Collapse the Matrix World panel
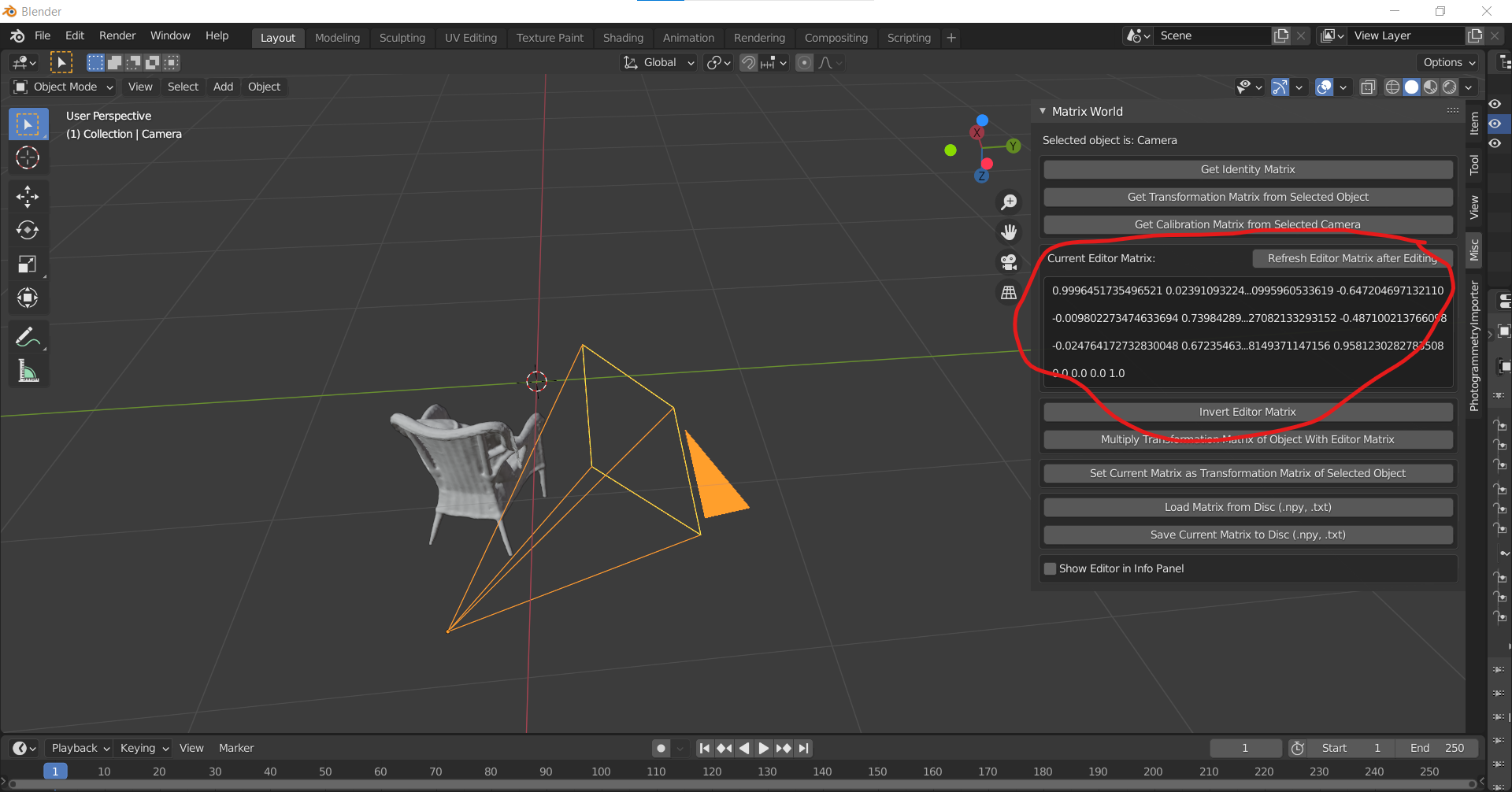 (1043, 111)
